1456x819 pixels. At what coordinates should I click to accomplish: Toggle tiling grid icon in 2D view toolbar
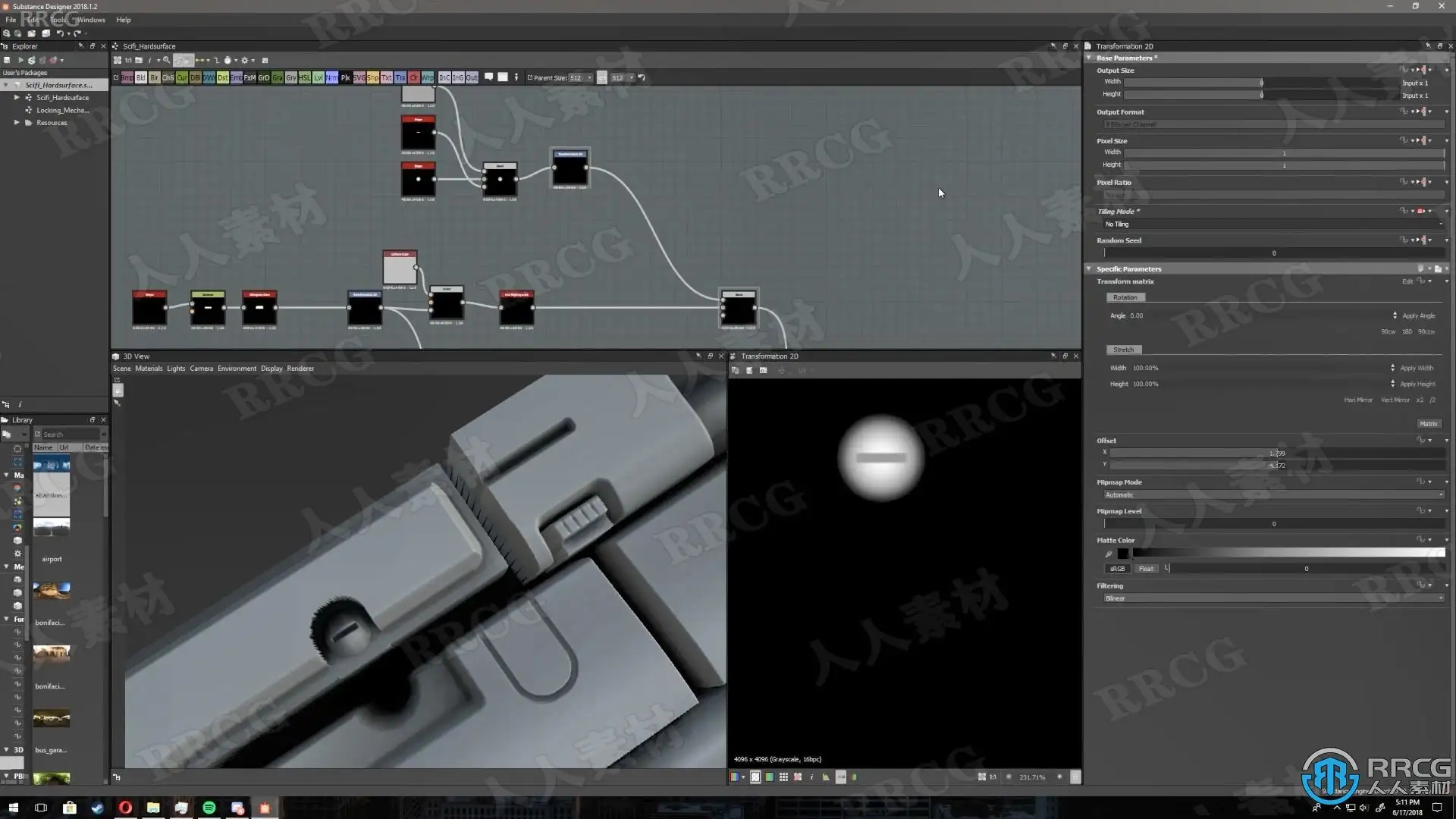783,777
